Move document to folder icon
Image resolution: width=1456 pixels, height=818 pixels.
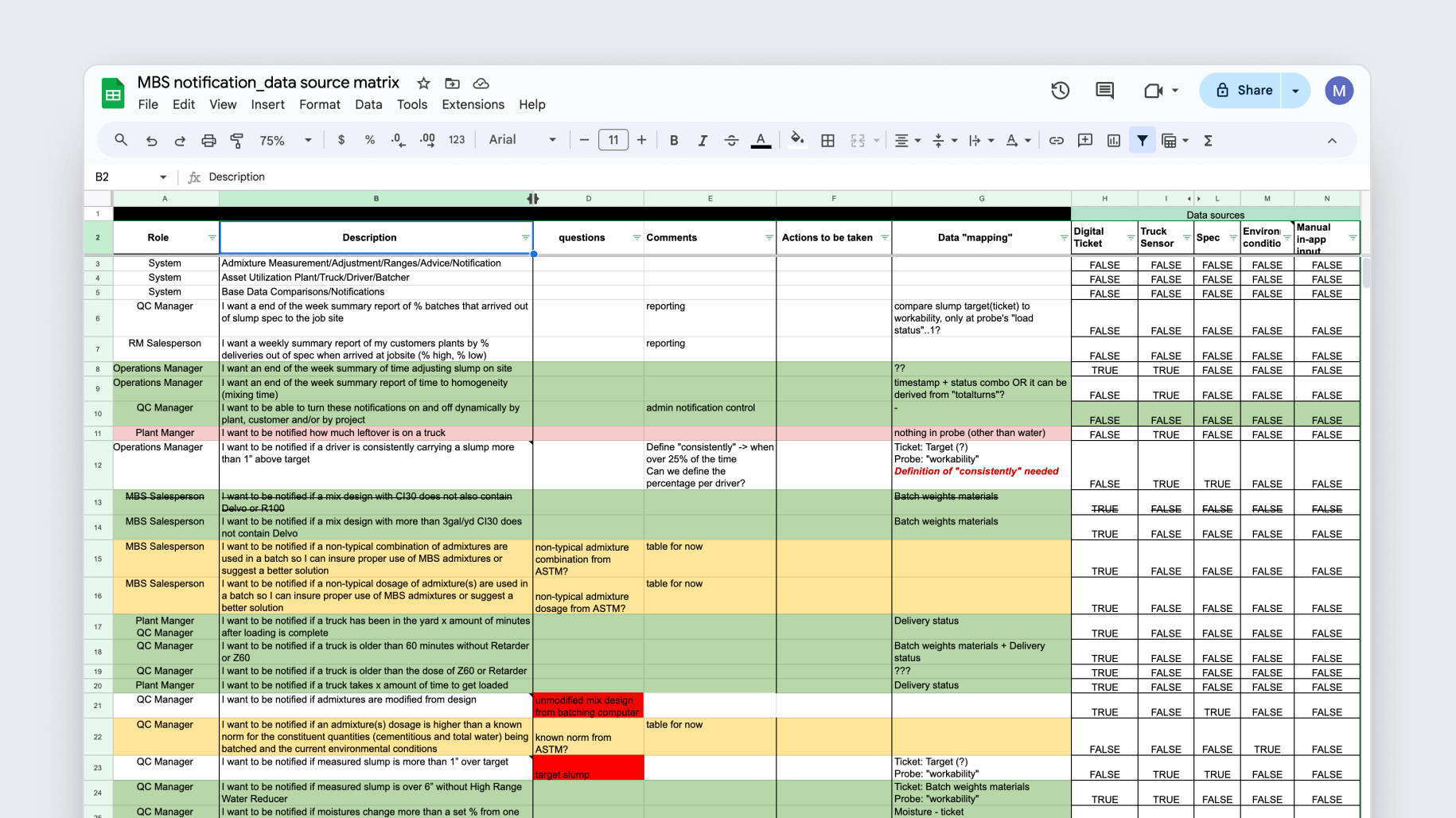click(x=452, y=83)
